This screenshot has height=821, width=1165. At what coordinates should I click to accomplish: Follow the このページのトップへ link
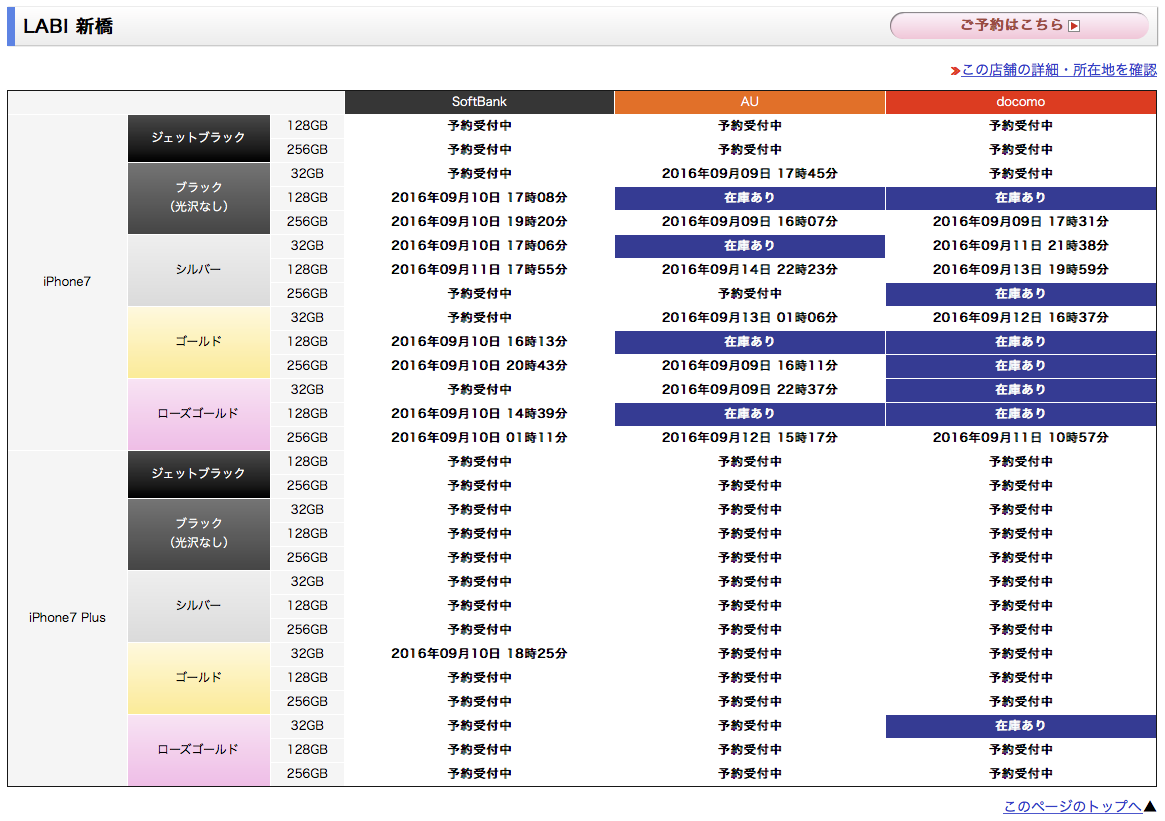(1072, 806)
